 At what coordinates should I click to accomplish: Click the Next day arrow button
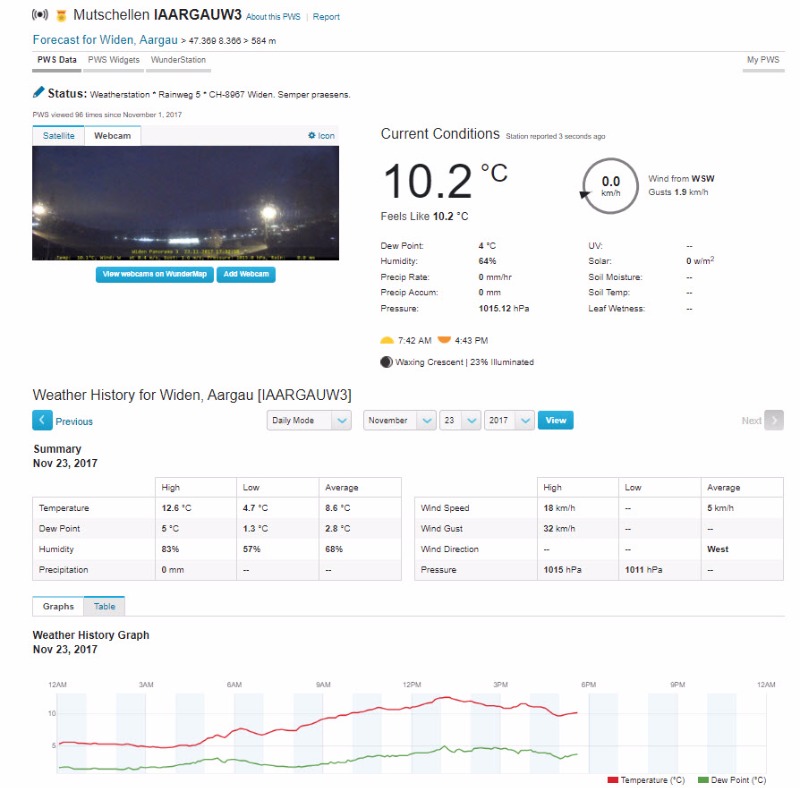click(773, 421)
